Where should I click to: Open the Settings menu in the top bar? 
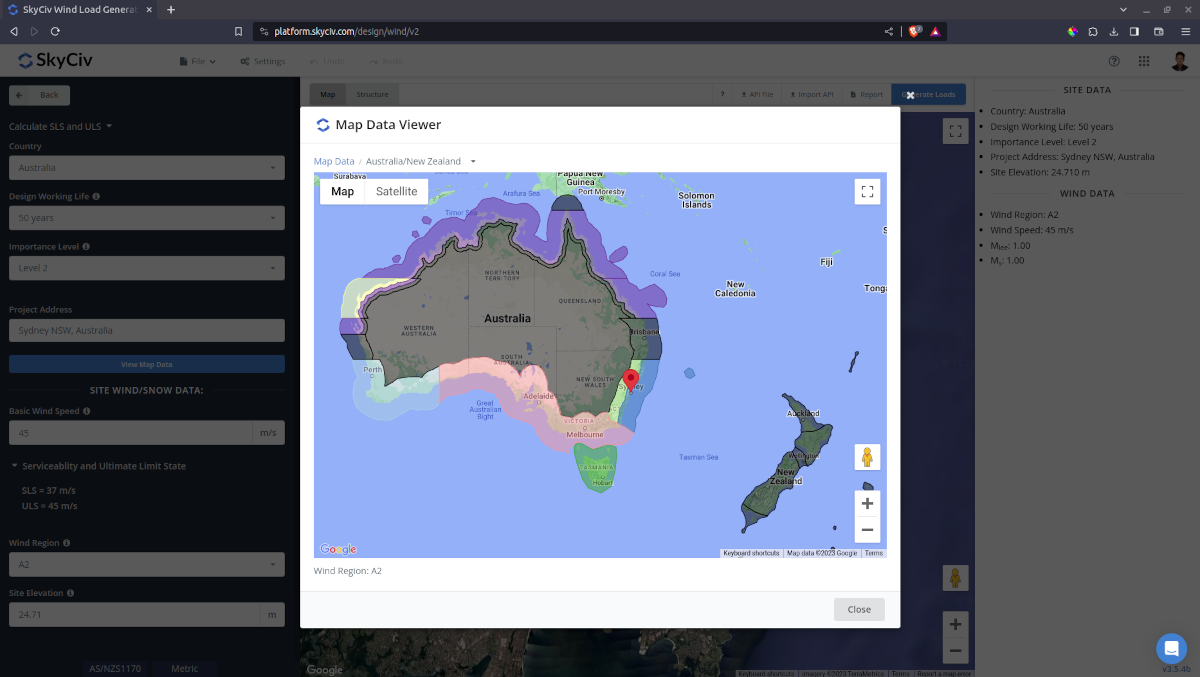tap(262, 61)
